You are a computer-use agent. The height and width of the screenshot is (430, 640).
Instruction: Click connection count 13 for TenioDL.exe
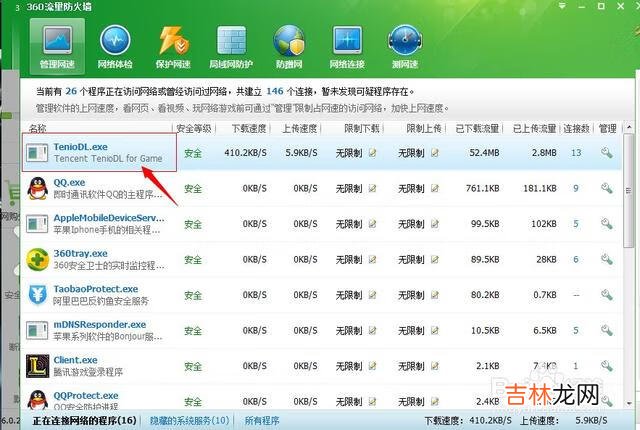click(x=576, y=153)
